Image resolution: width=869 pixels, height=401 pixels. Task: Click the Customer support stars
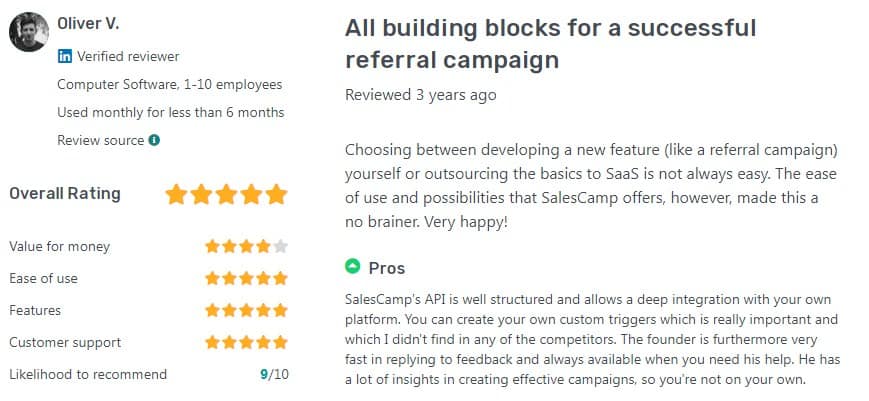point(246,342)
